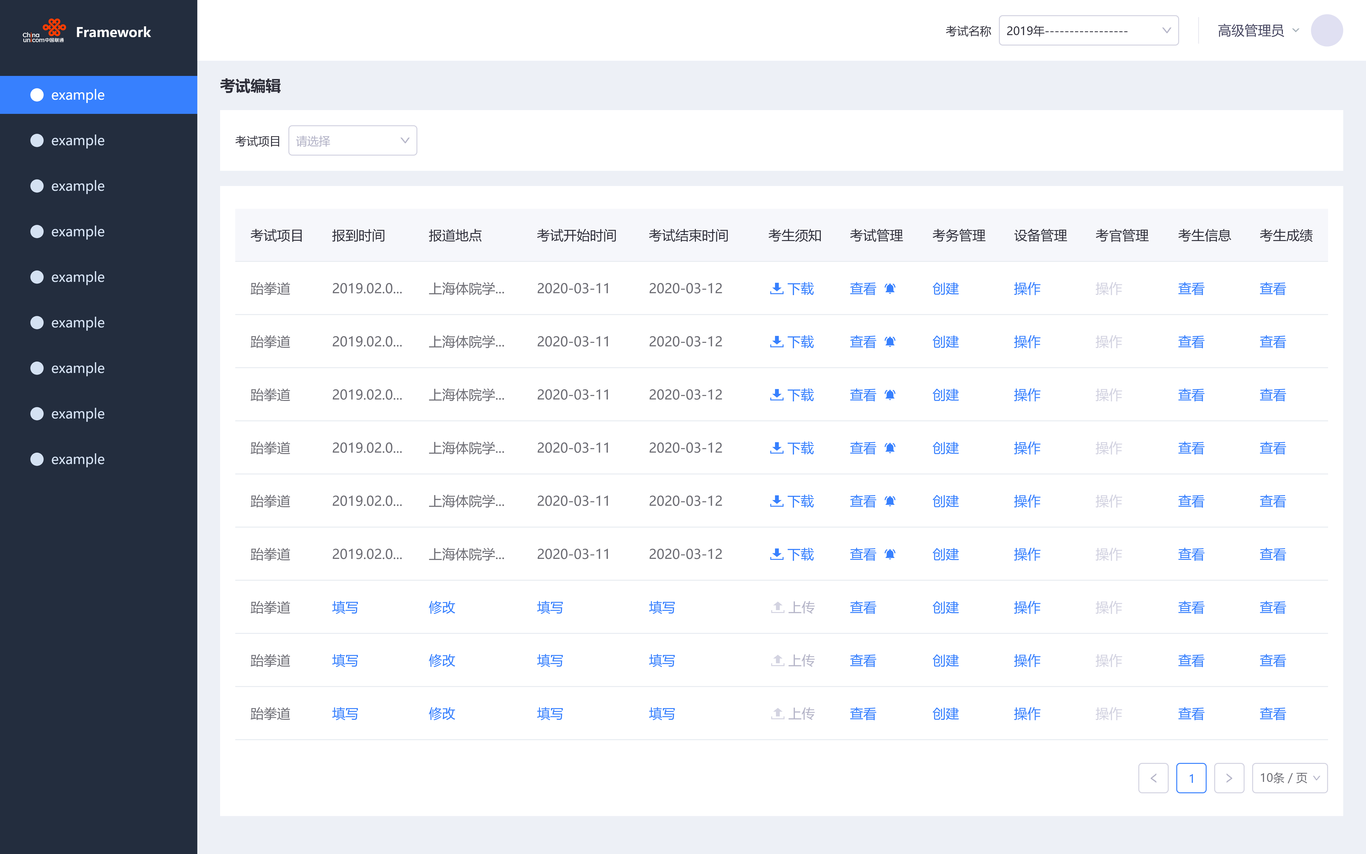The width and height of the screenshot is (1366, 854).
Task: Click the alarm bell icon in the second row
Action: click(890, 341)
